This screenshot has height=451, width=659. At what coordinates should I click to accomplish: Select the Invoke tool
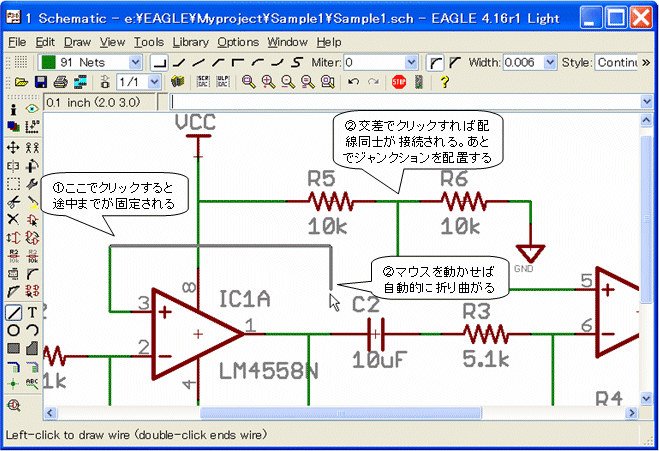coord(32,291)
